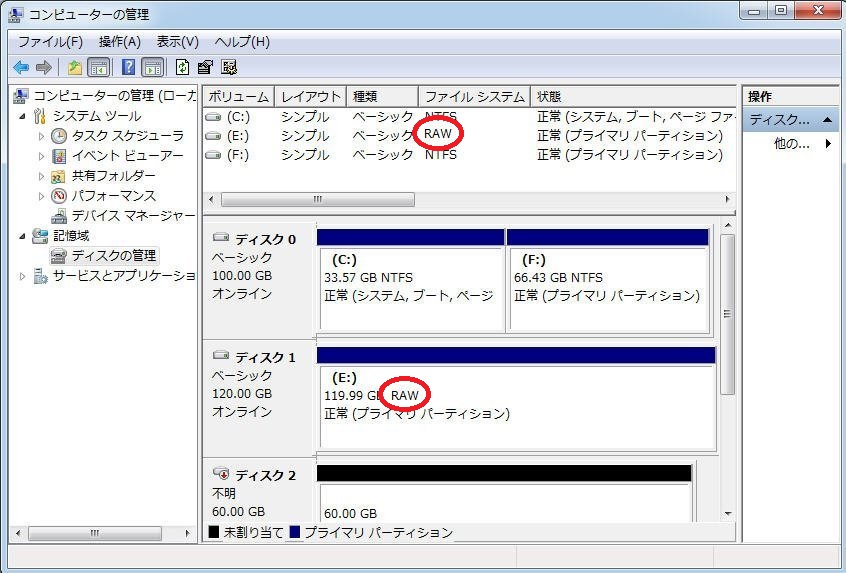Select the (C:) volume row
Image resolution: width=846 pixels, height=573 pixels.
(x=469, y=117)
